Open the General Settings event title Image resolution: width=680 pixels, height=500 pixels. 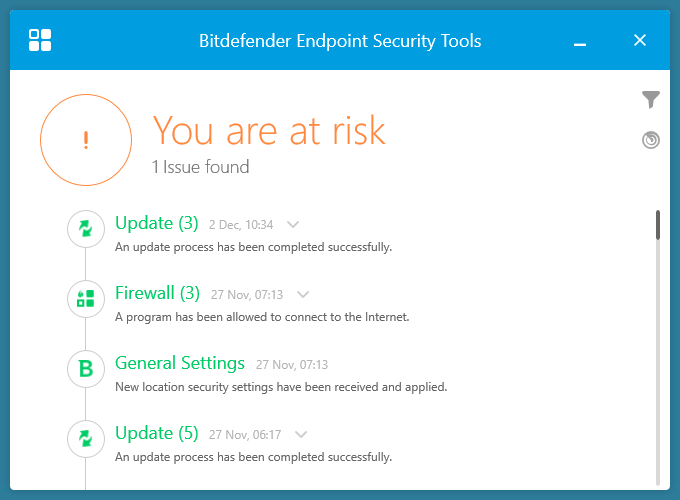click(180, 363)
